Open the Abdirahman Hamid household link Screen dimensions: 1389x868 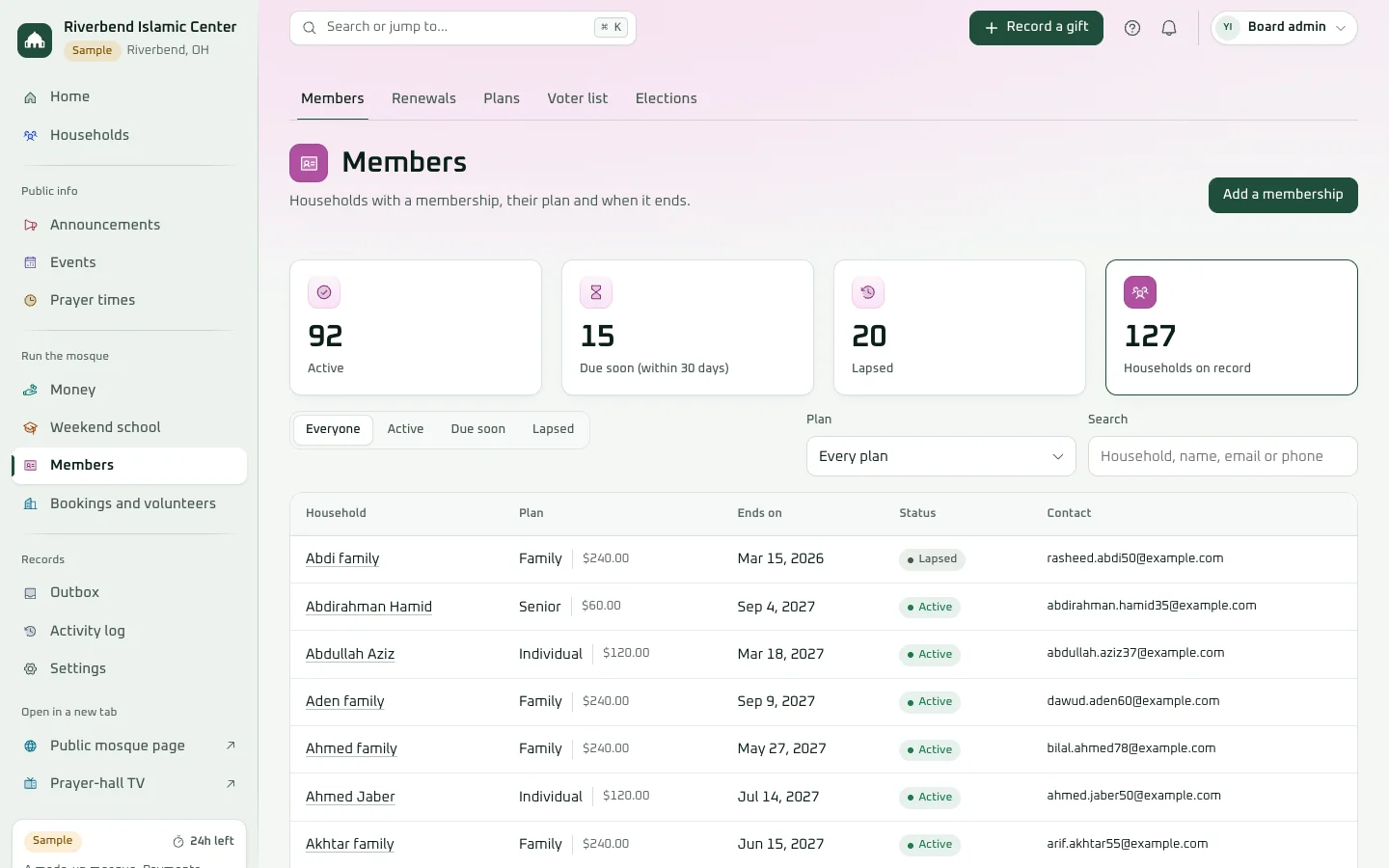(368, 607)
